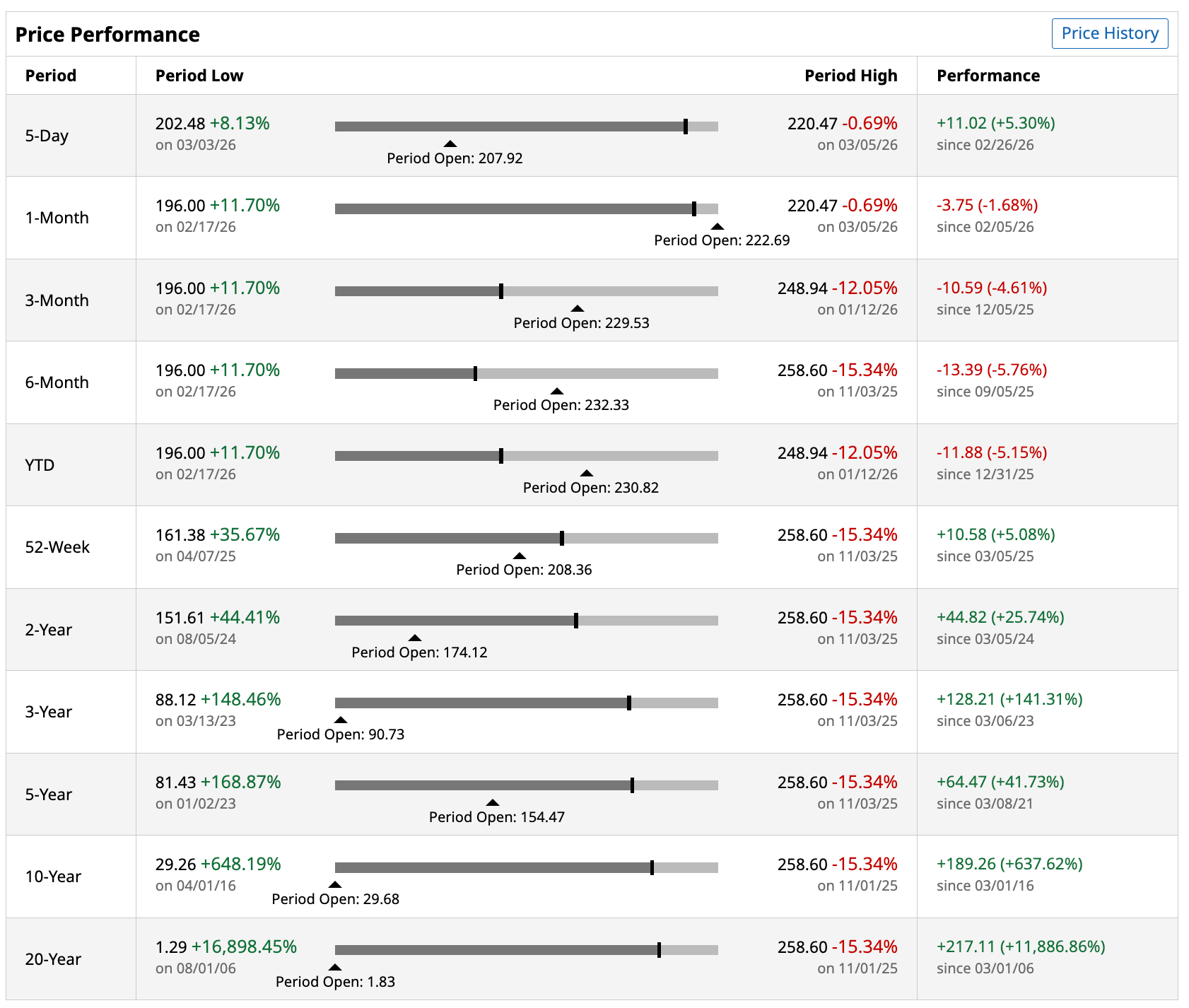The image size is (1189, 1008).
Task: Click the 1-Month Period Open triangle marker
Action: [717, 226]
